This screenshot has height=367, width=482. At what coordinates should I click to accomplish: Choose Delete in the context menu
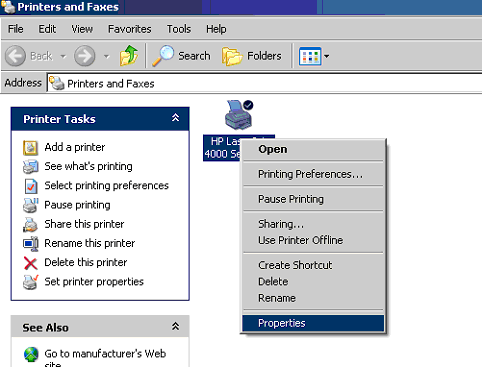(x=313, y=282)
